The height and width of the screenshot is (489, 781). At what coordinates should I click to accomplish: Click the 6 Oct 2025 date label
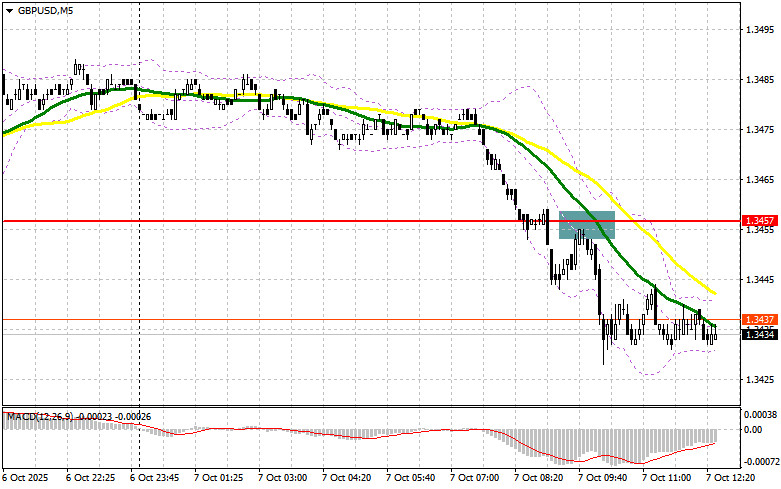click(x=25, y=478)
